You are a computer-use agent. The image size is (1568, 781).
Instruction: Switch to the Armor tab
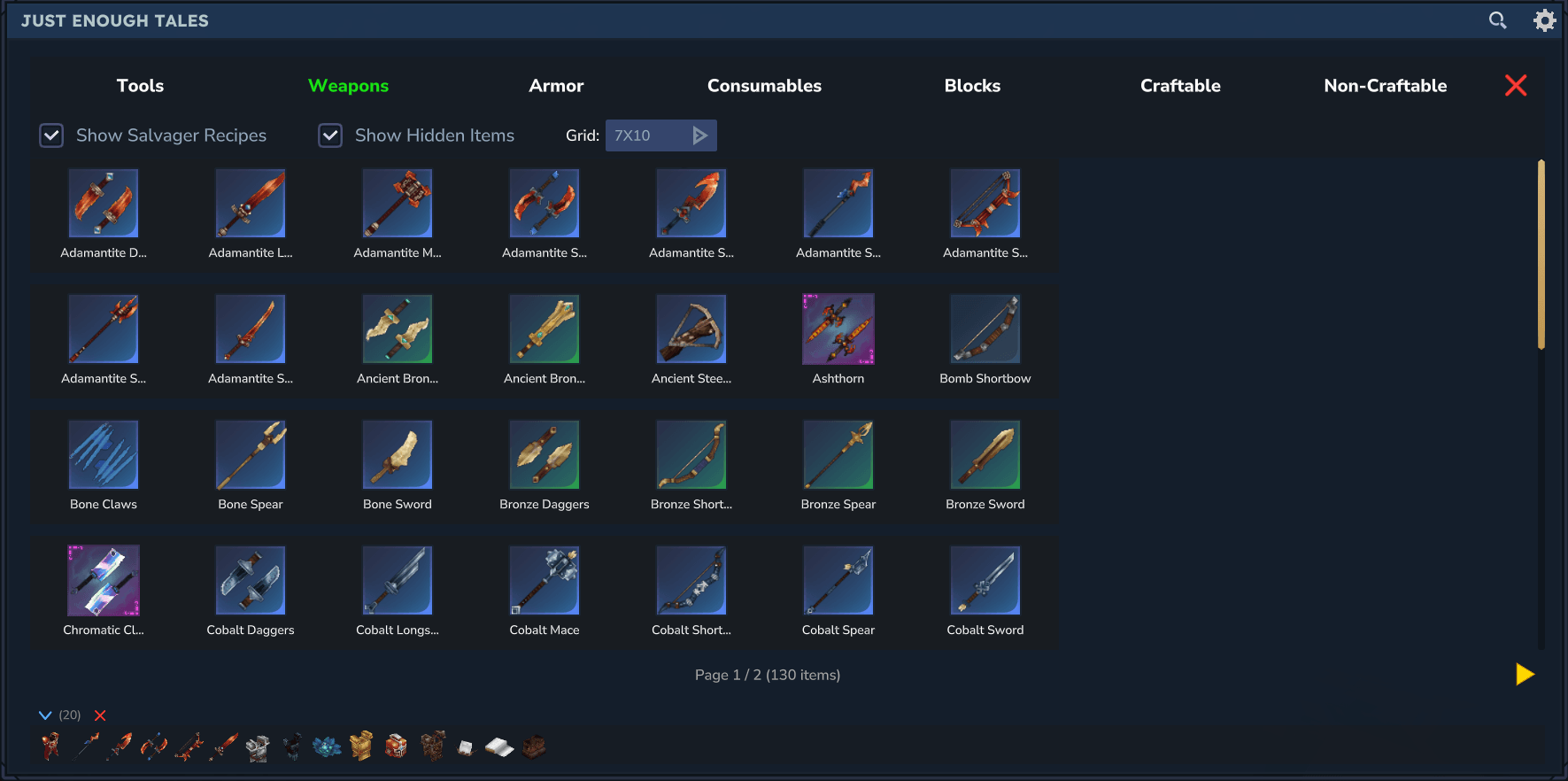click(x=556, y=86)
